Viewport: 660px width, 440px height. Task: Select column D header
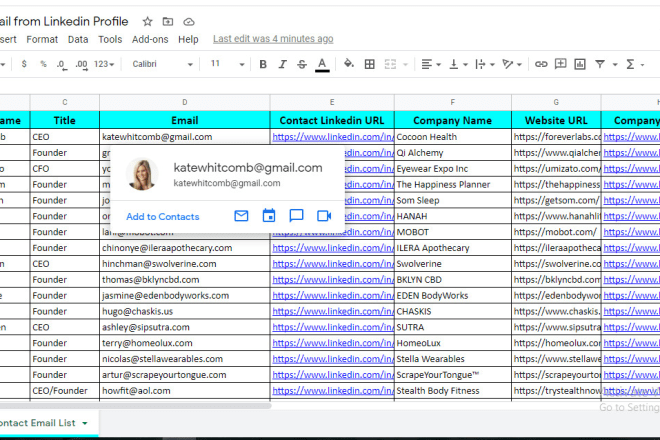coord(184,102)
